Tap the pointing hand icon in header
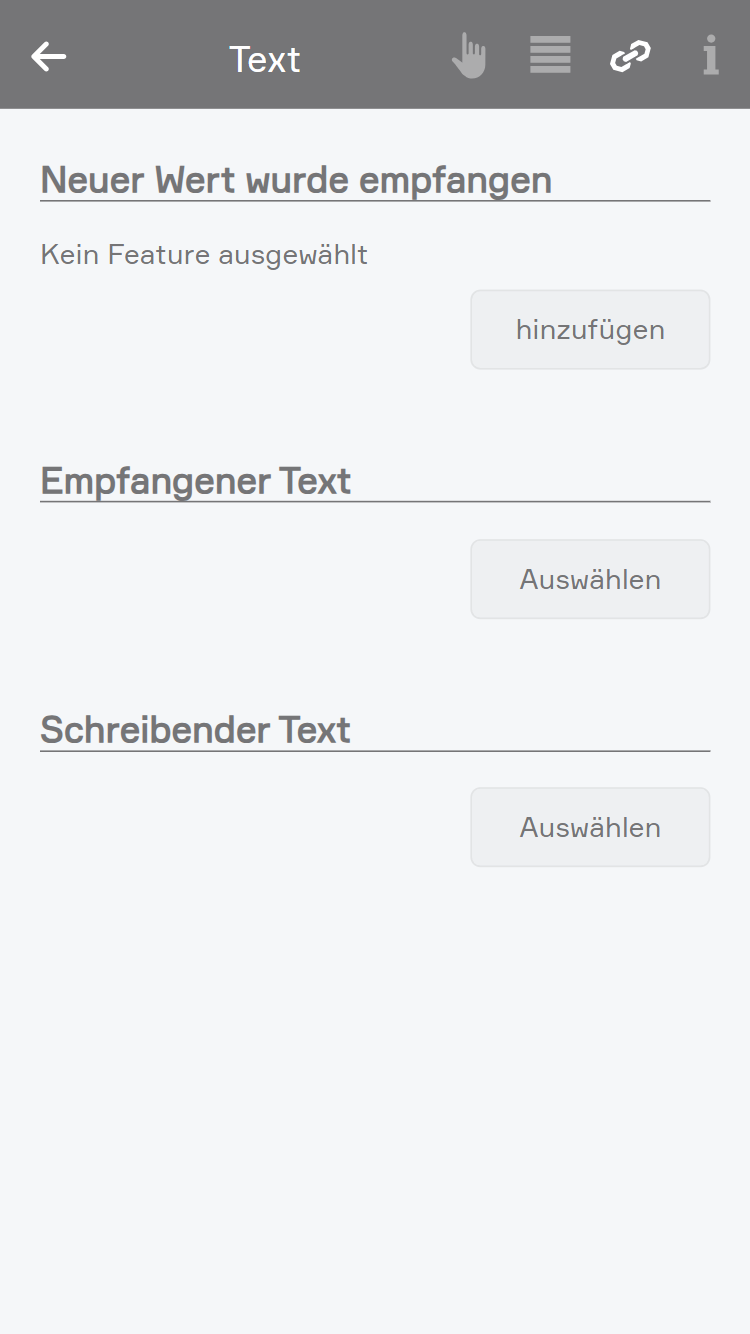Image resolution: width=750 pixels, height=1334 pixels. [468, 56]
